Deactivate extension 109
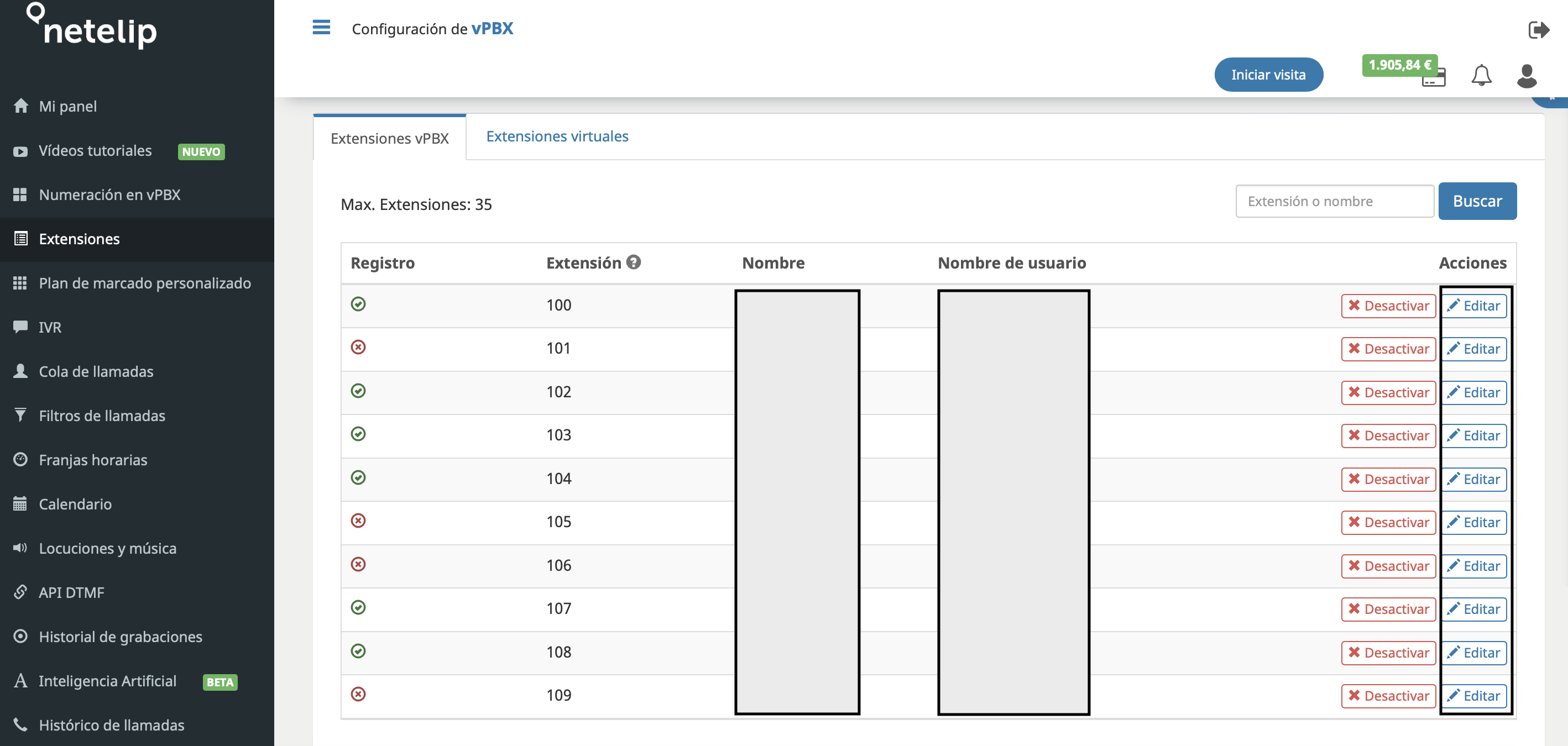The height and width of the screenshot is (746, 1568). [x=1388, y=696]
